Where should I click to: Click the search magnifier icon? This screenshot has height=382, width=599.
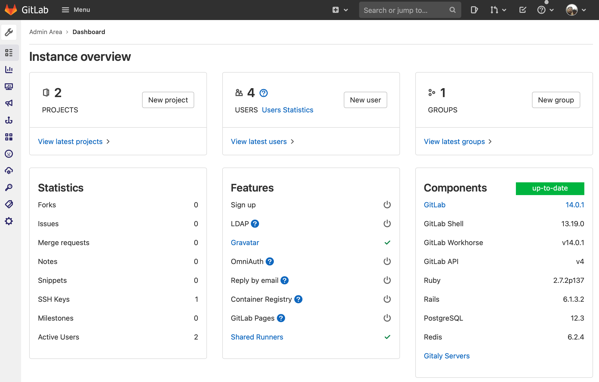(452, 10)
